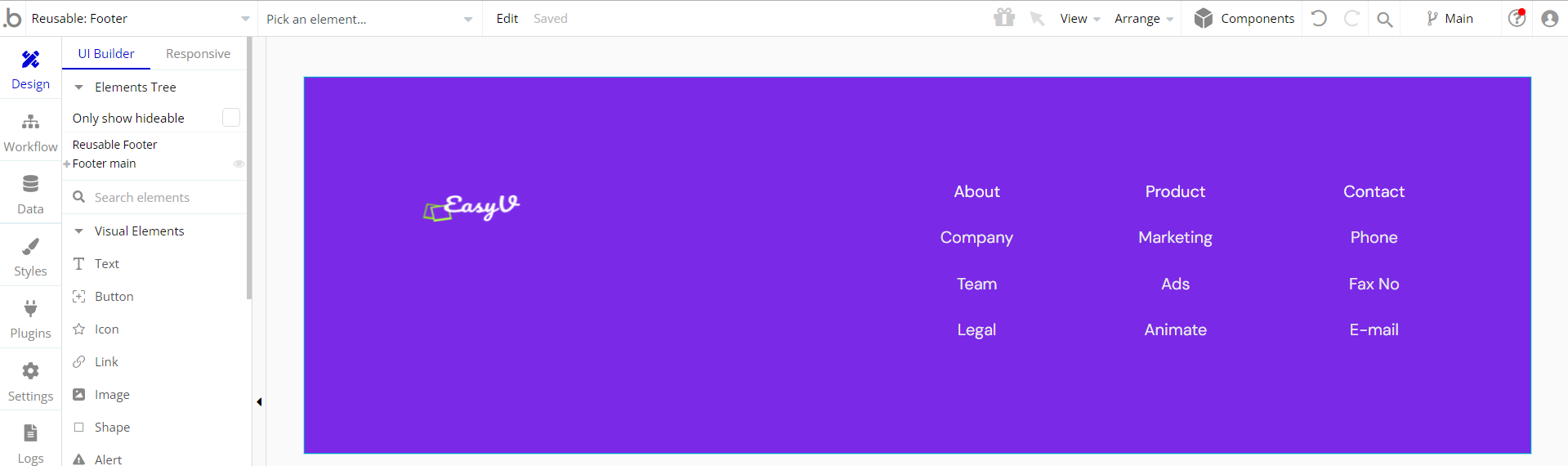
Task: Open the Arrange menu
Action: click(1144, 18)
